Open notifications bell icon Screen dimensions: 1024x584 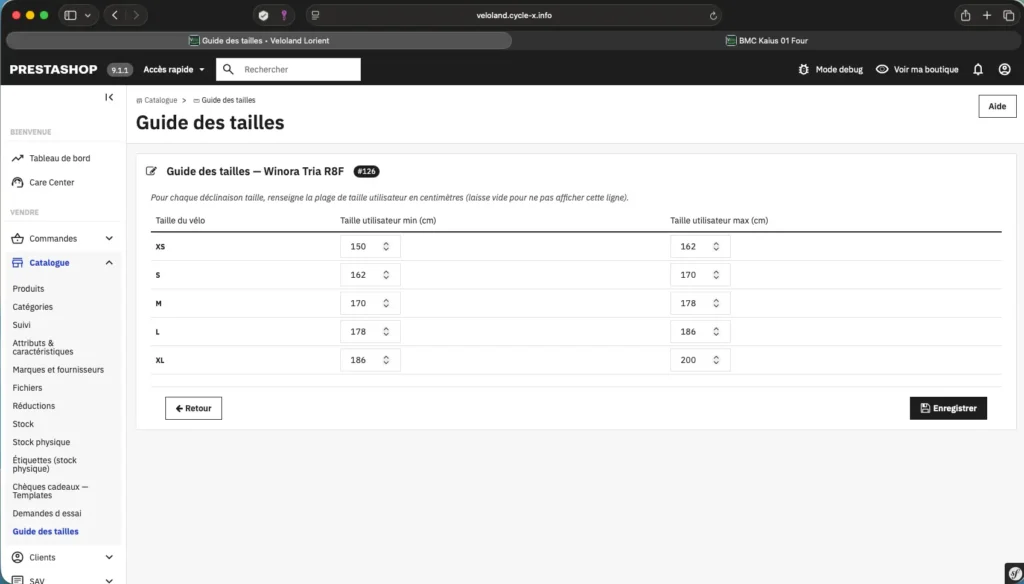[x=978, y=69]
